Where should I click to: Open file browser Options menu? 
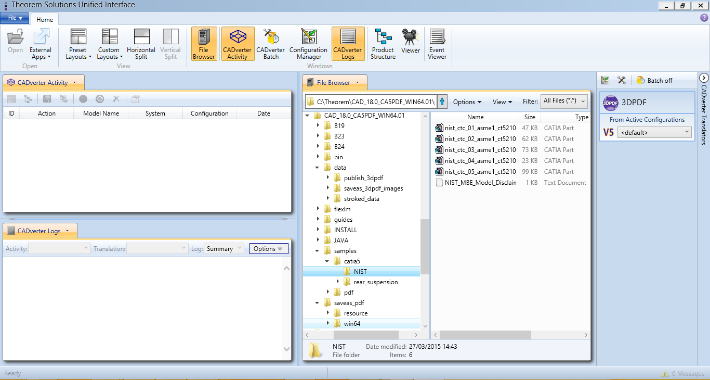(x=467, y=101)
